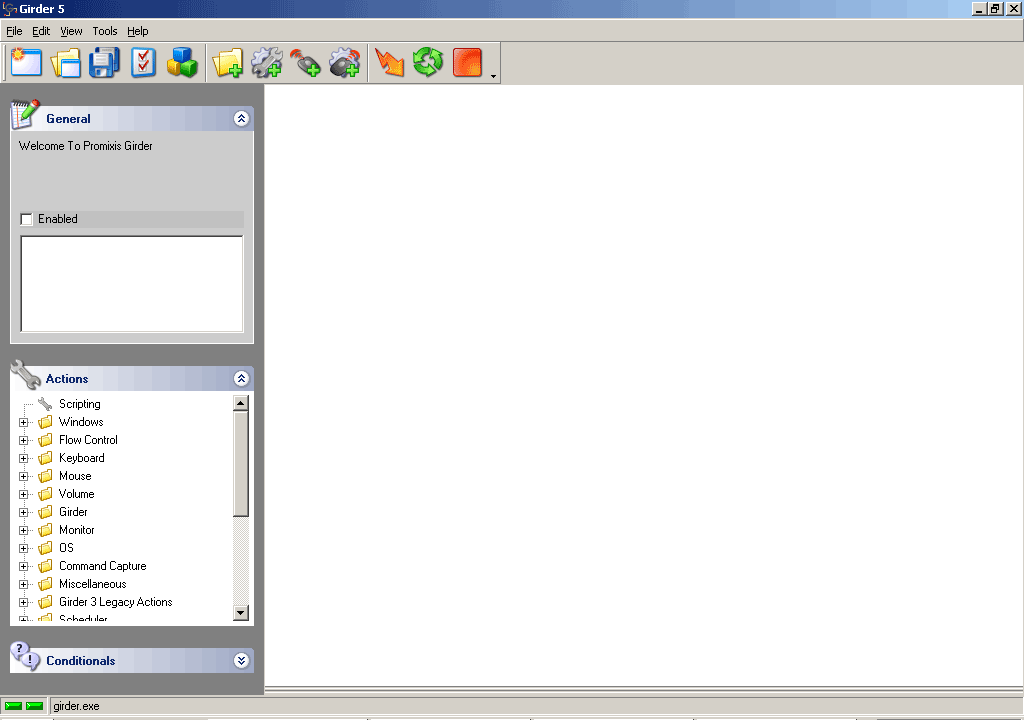Select the Command Capture tree item
This screenshot has height=720, width=1024.
click(x=102, y=566)
